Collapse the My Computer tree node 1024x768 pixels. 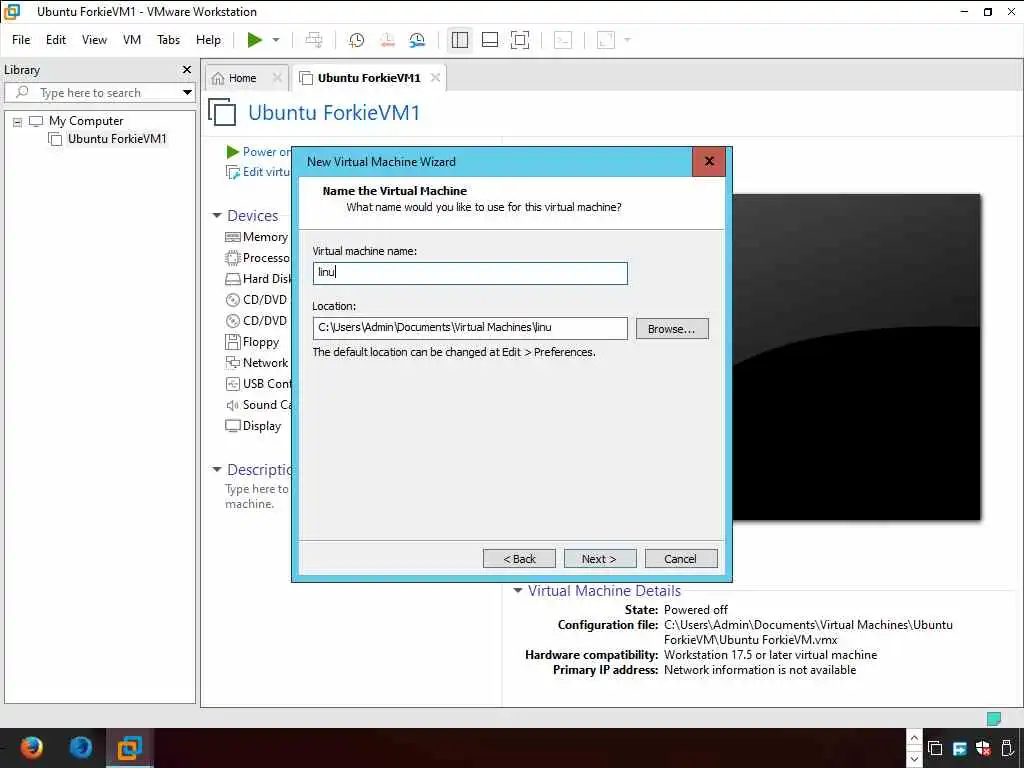[18, 121]
